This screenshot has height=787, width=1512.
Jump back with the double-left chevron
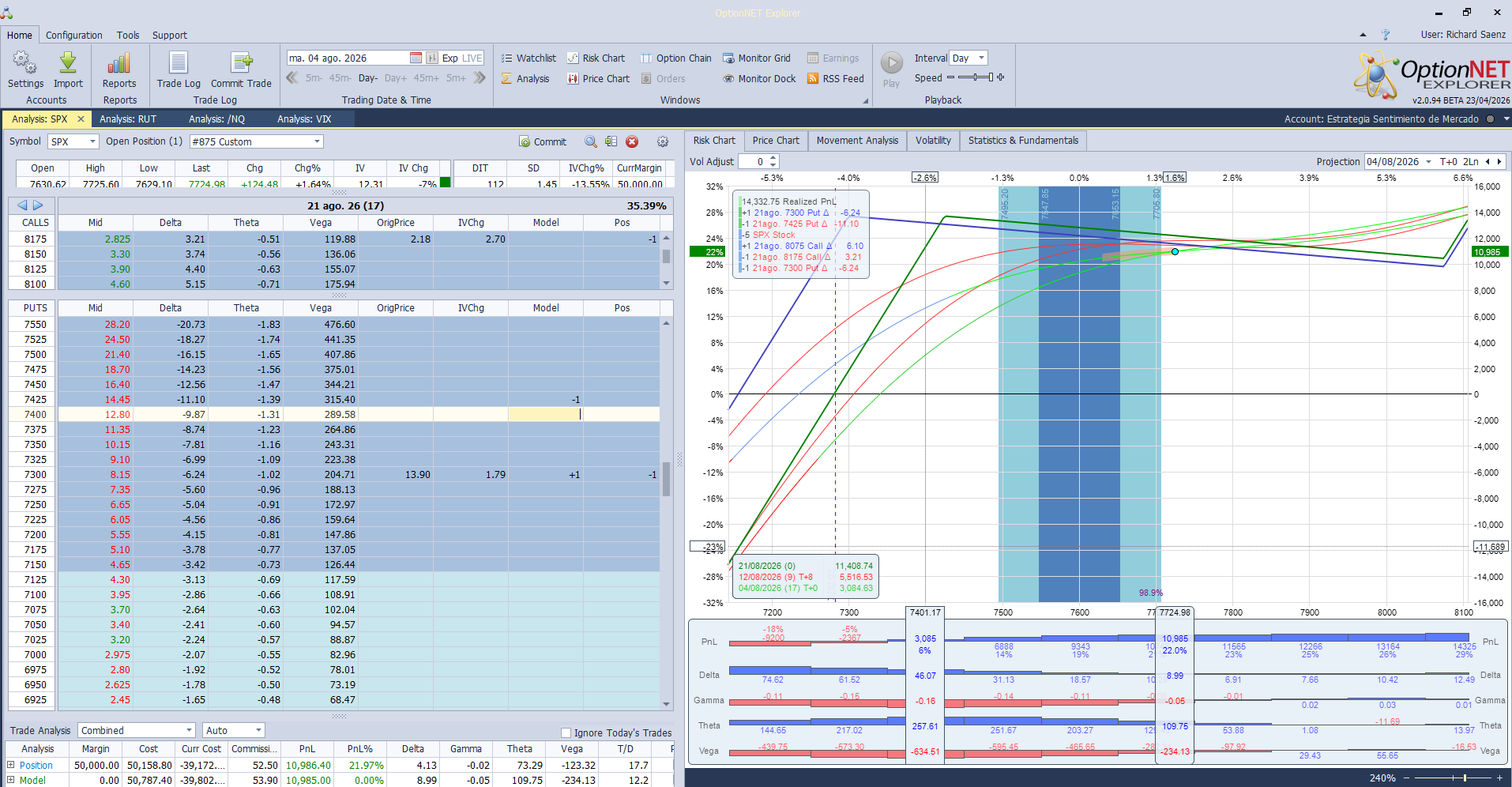292,77
